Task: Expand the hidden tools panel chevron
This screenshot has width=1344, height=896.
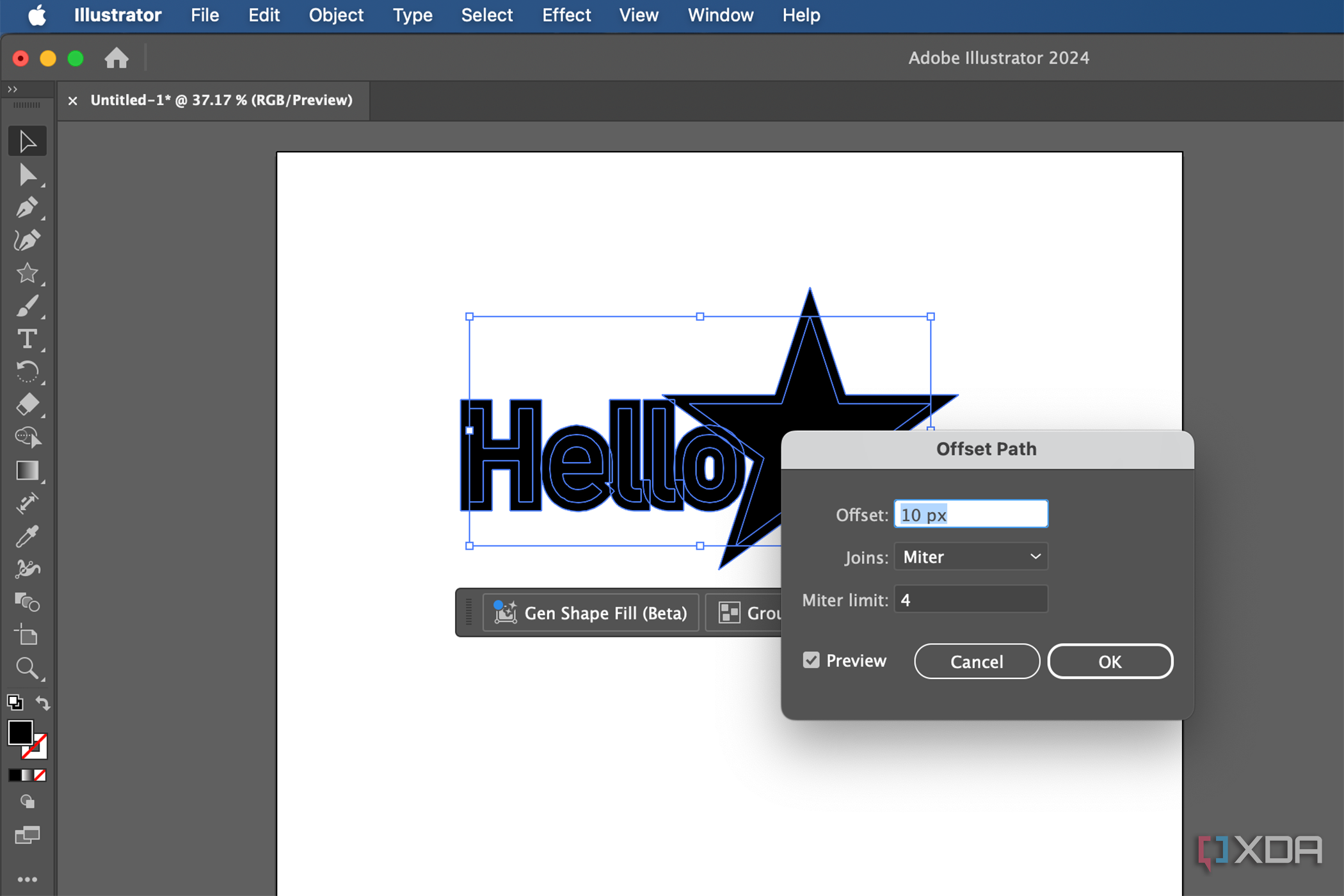Action: click(x=12, y=88)
